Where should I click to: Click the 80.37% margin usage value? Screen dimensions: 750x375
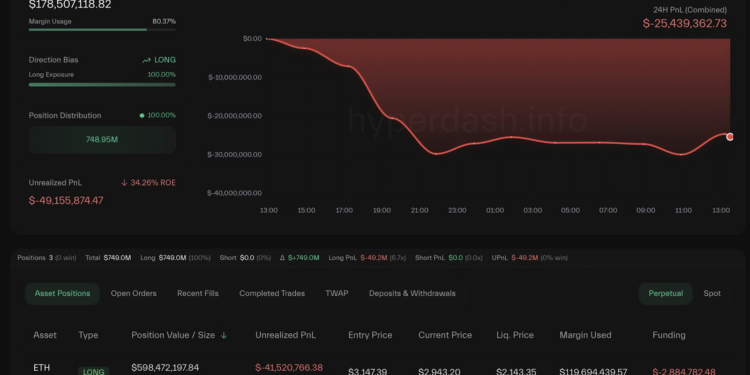tap(164, 22)
